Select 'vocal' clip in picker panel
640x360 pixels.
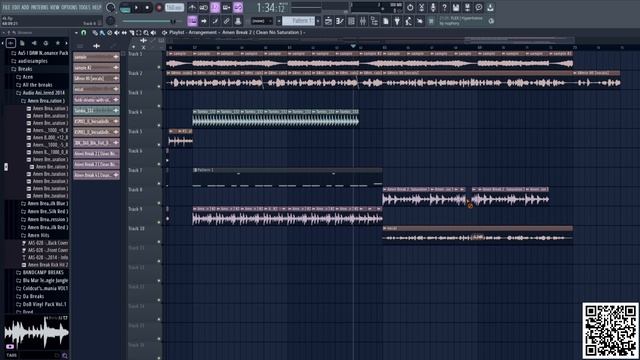96,89
